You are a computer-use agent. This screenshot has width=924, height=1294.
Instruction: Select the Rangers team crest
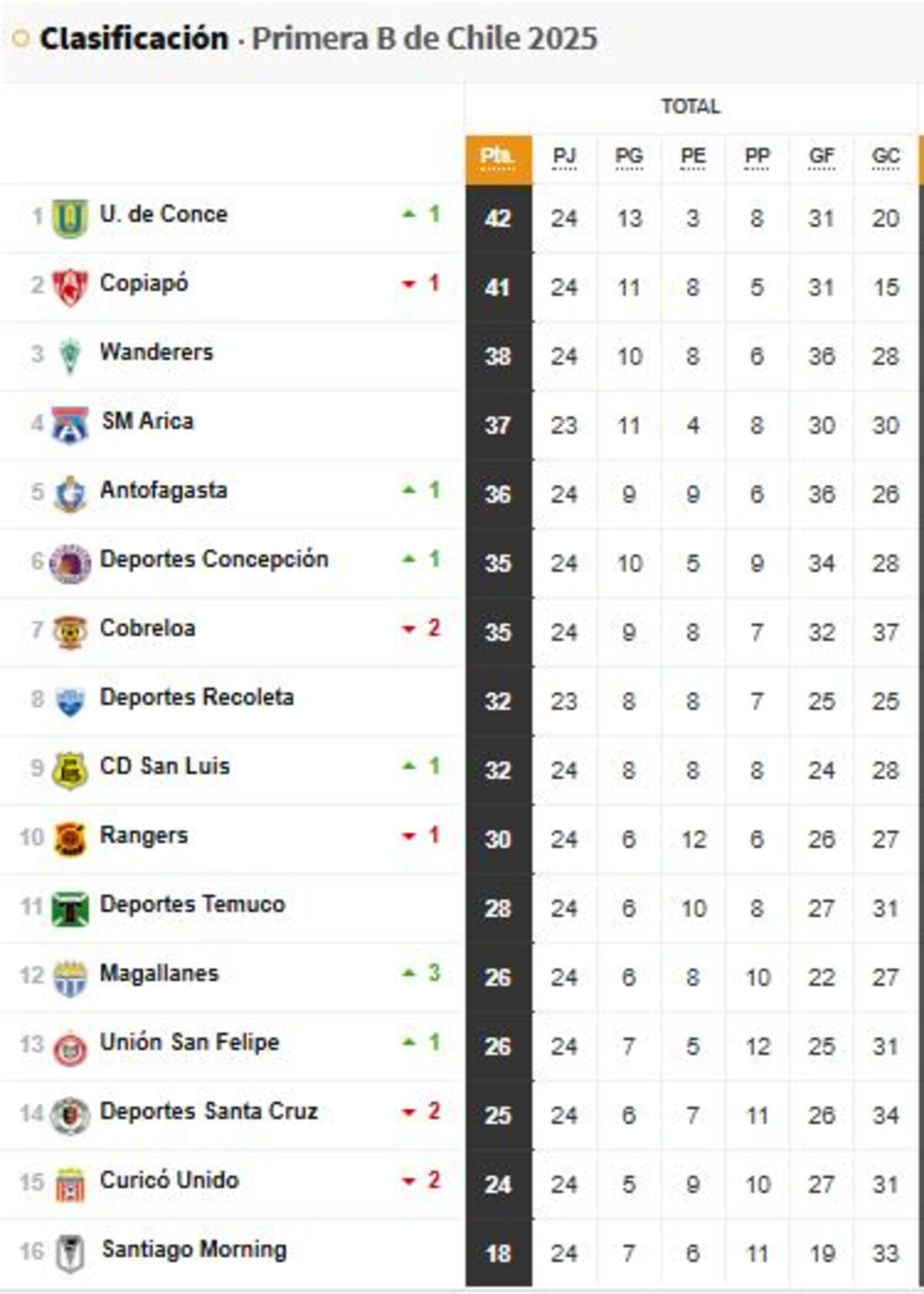(x=71, y=835)
